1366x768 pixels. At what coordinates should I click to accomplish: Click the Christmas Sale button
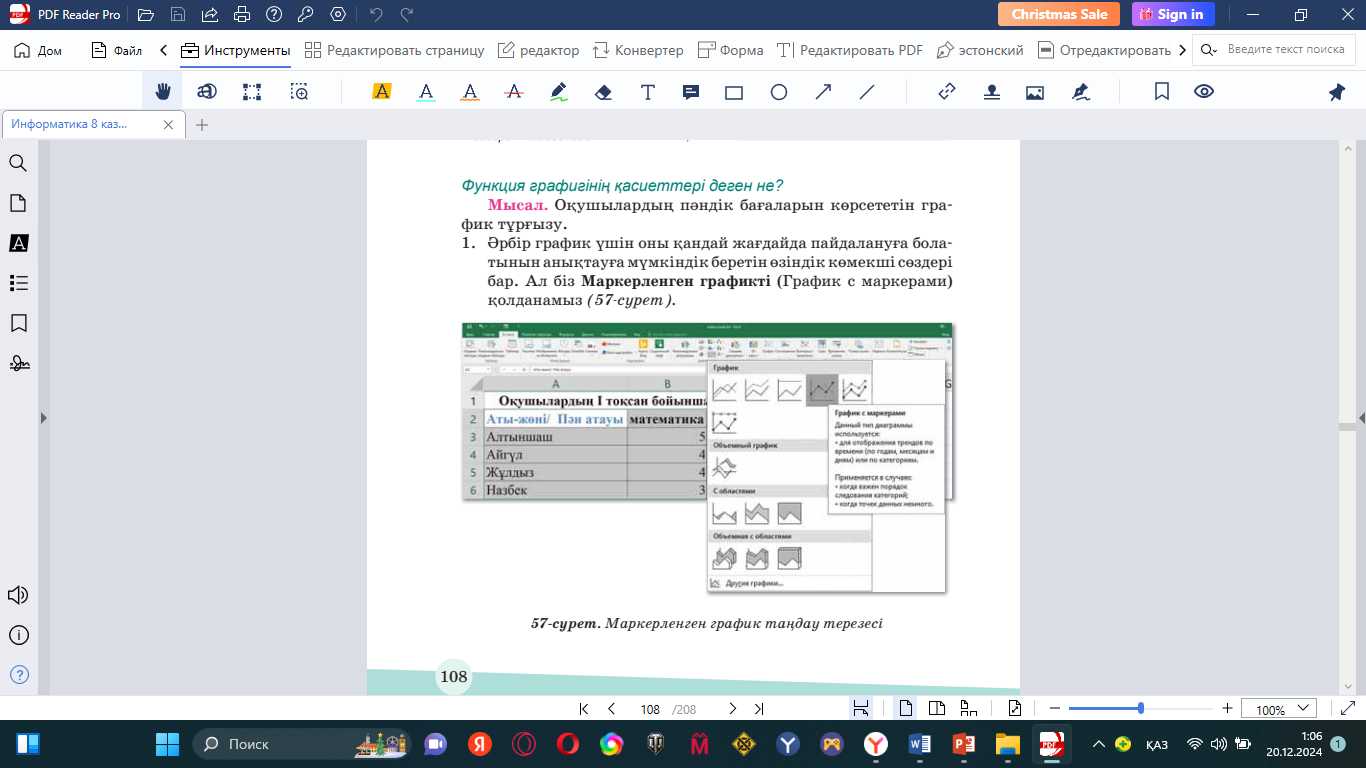coord(1059,14)
